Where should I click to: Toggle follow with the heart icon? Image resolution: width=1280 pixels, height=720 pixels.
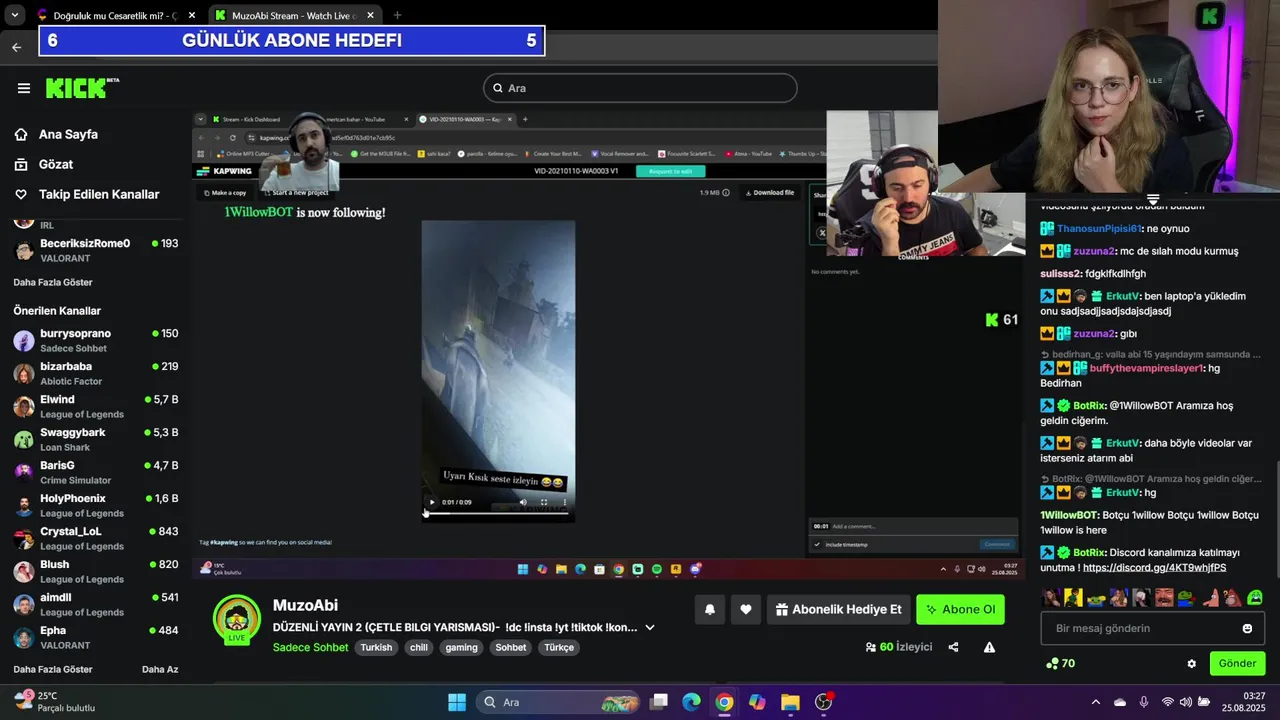[746, 609]
